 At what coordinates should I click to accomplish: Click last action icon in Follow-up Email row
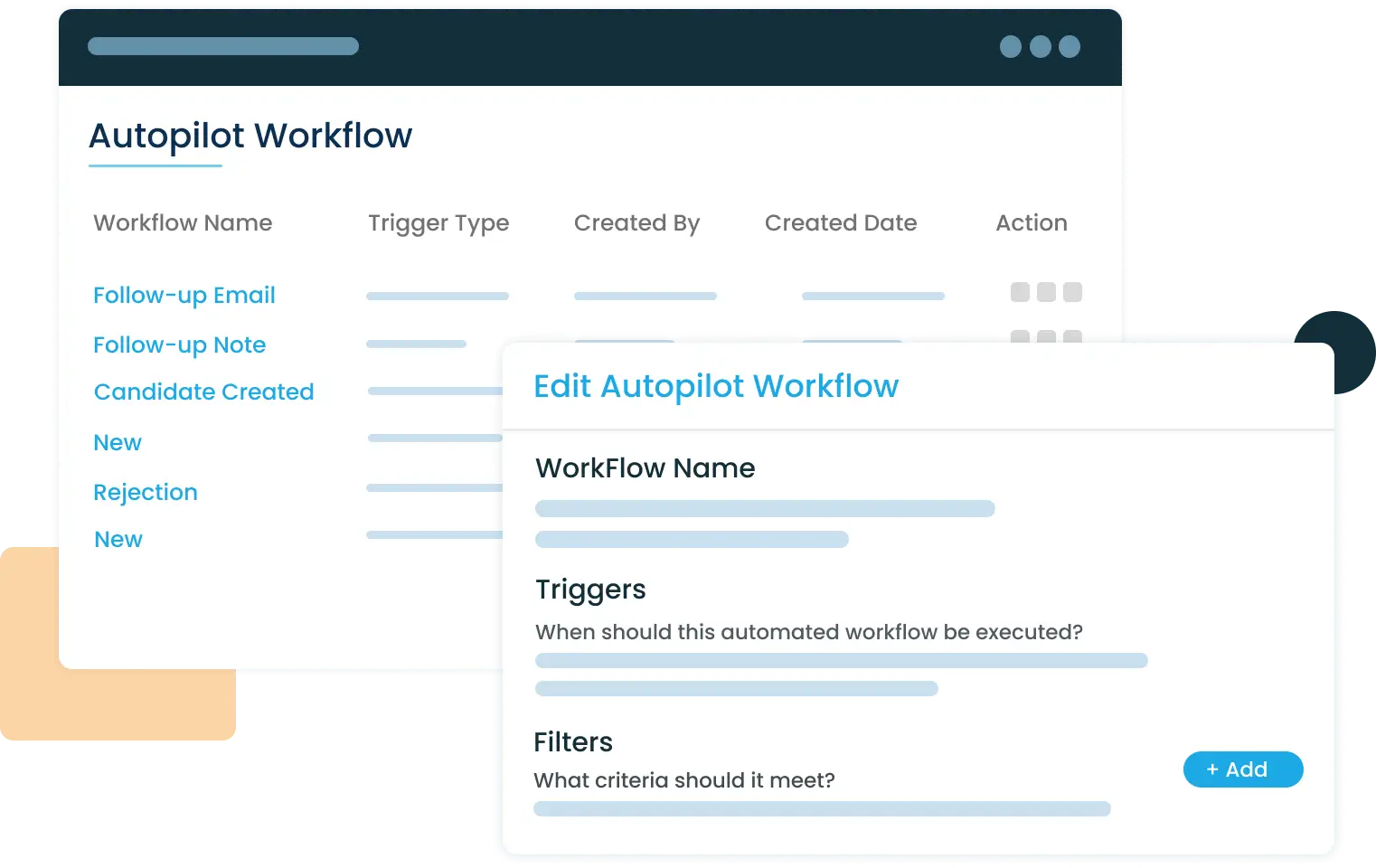click(x=1072, y=292)
